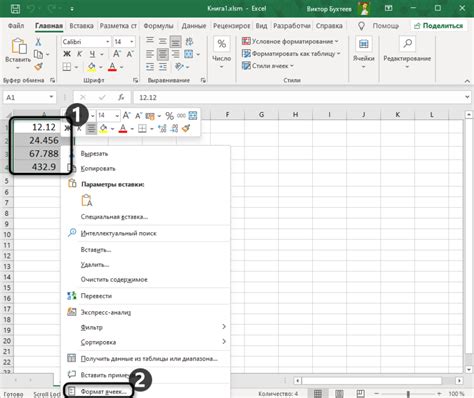The width and height of the screenshot is (474, 398).
Task: Click Merge and Center icon in ribbon
Action: point(189,54)
